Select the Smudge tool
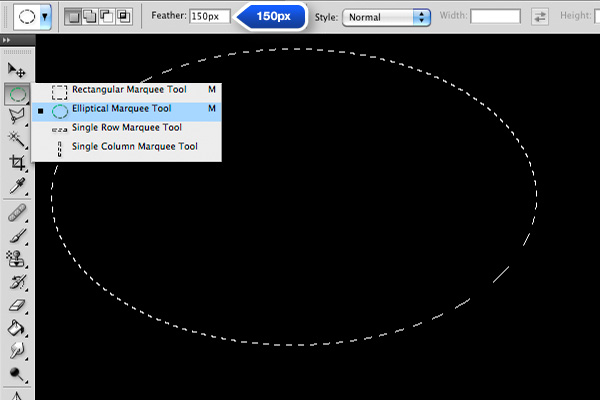 click(17, 351)
